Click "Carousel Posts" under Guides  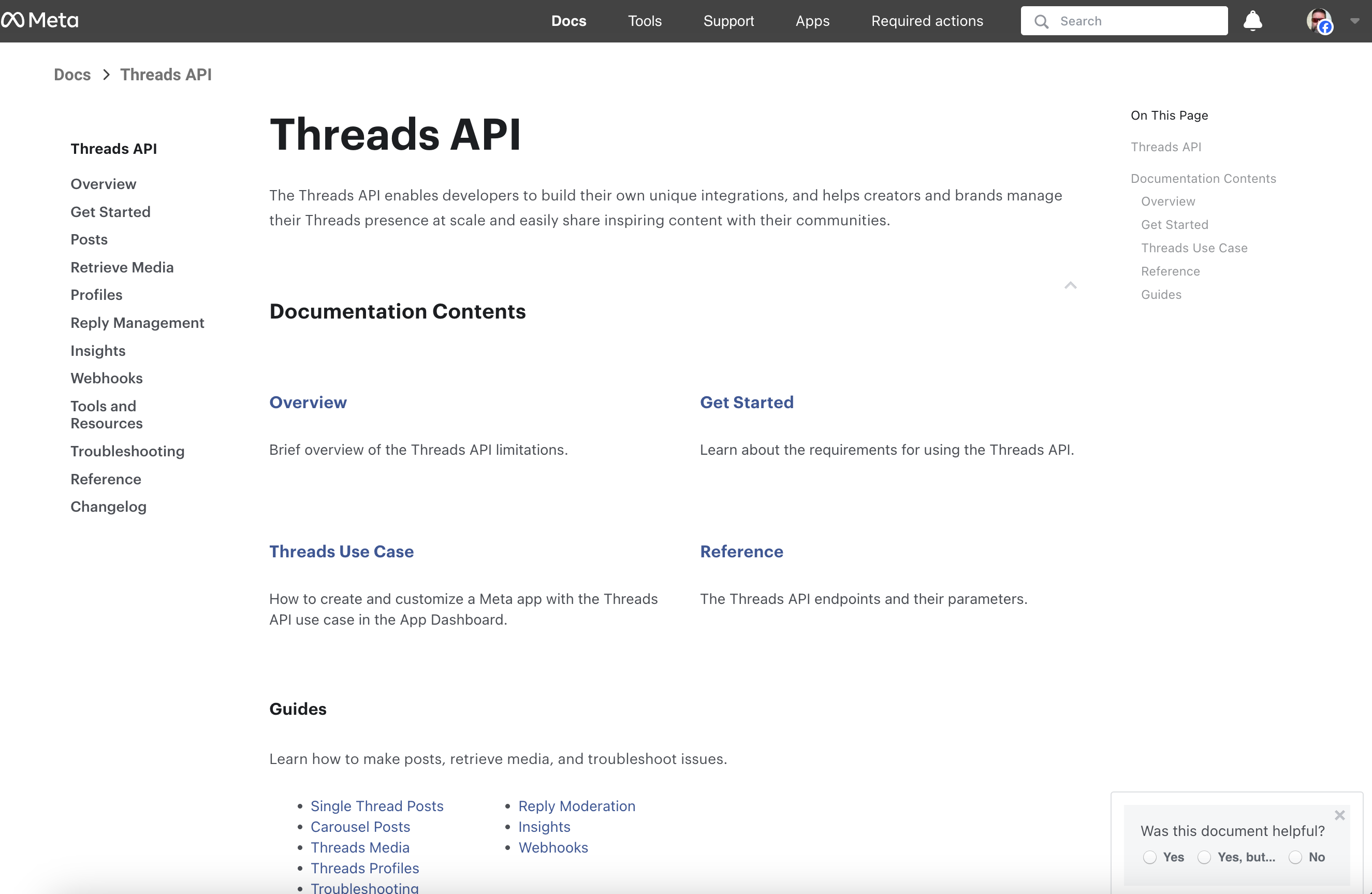point(360,827)
